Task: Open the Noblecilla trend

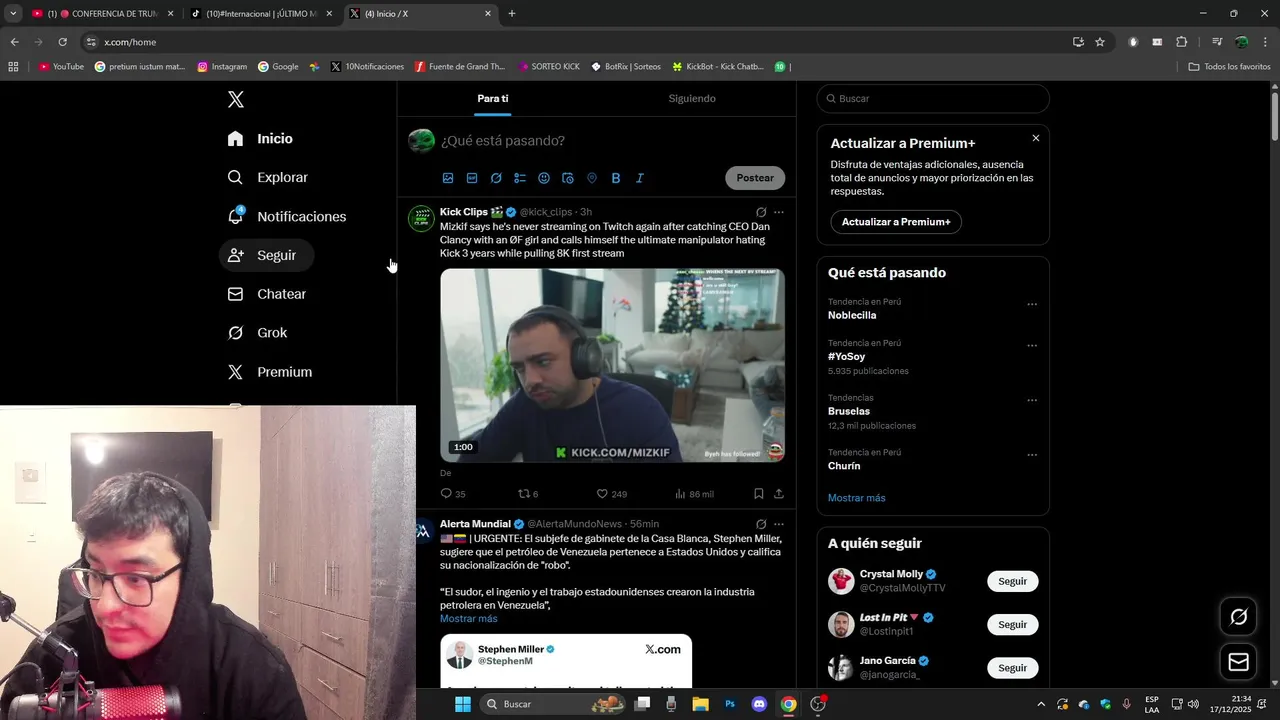Action: [852, 316]
